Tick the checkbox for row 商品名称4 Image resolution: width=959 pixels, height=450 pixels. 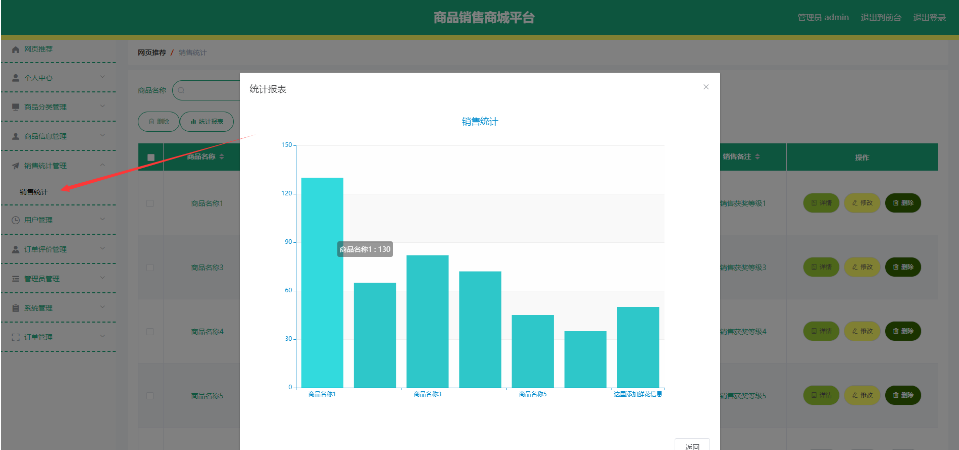[x=150, y=331]
